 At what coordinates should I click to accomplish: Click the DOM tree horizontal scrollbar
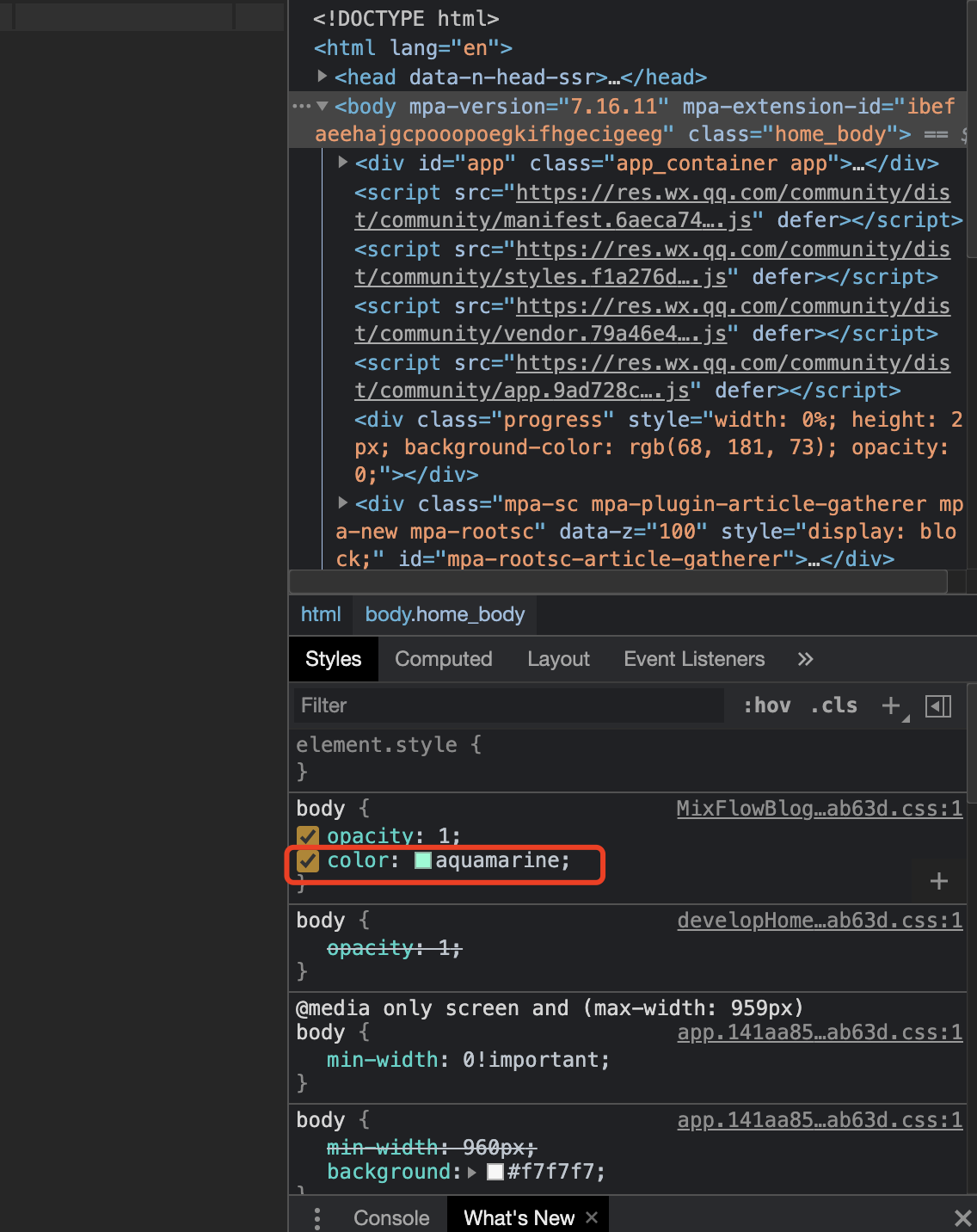(618, 582)
